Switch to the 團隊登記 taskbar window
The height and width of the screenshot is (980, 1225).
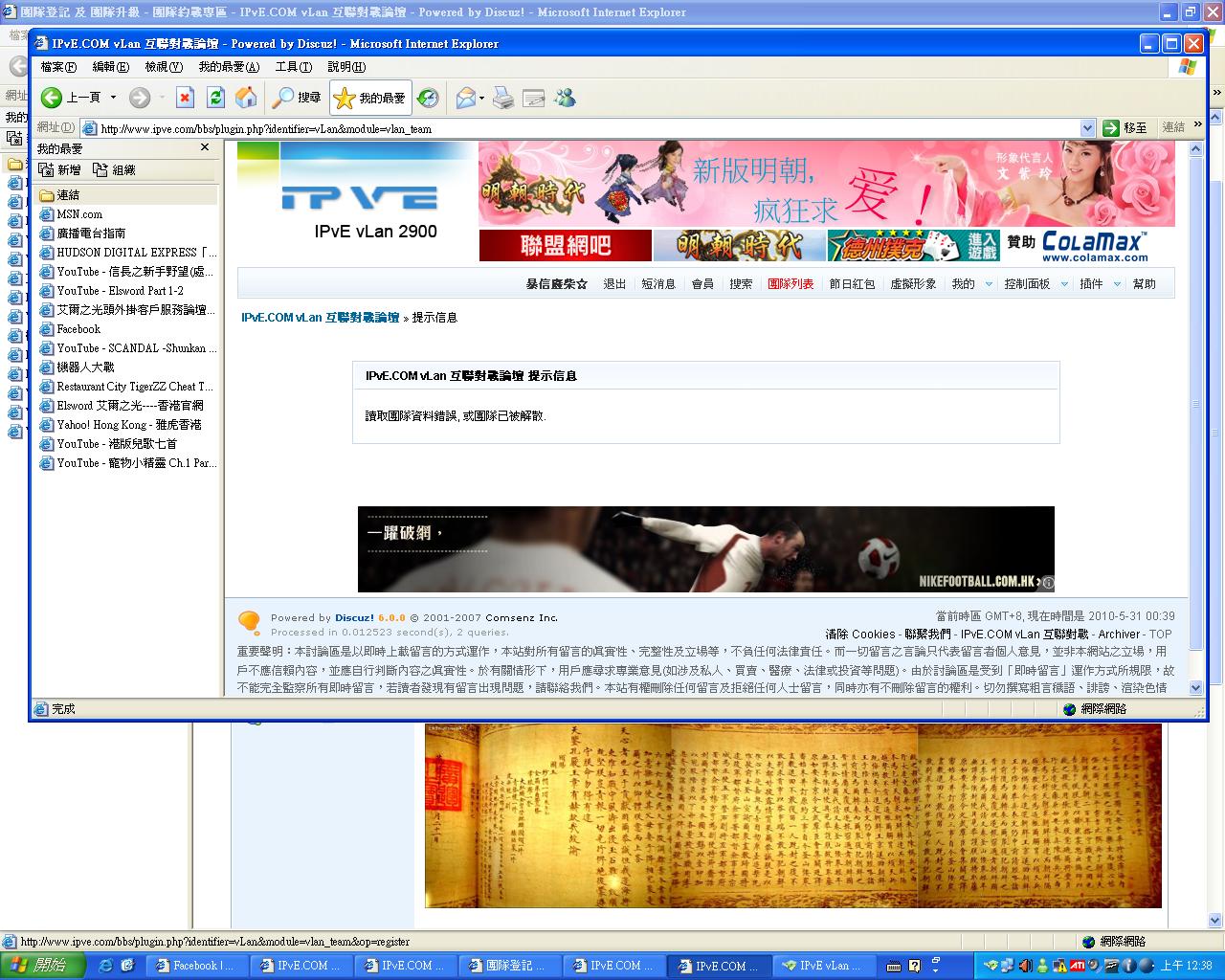[x=509, y=966]
